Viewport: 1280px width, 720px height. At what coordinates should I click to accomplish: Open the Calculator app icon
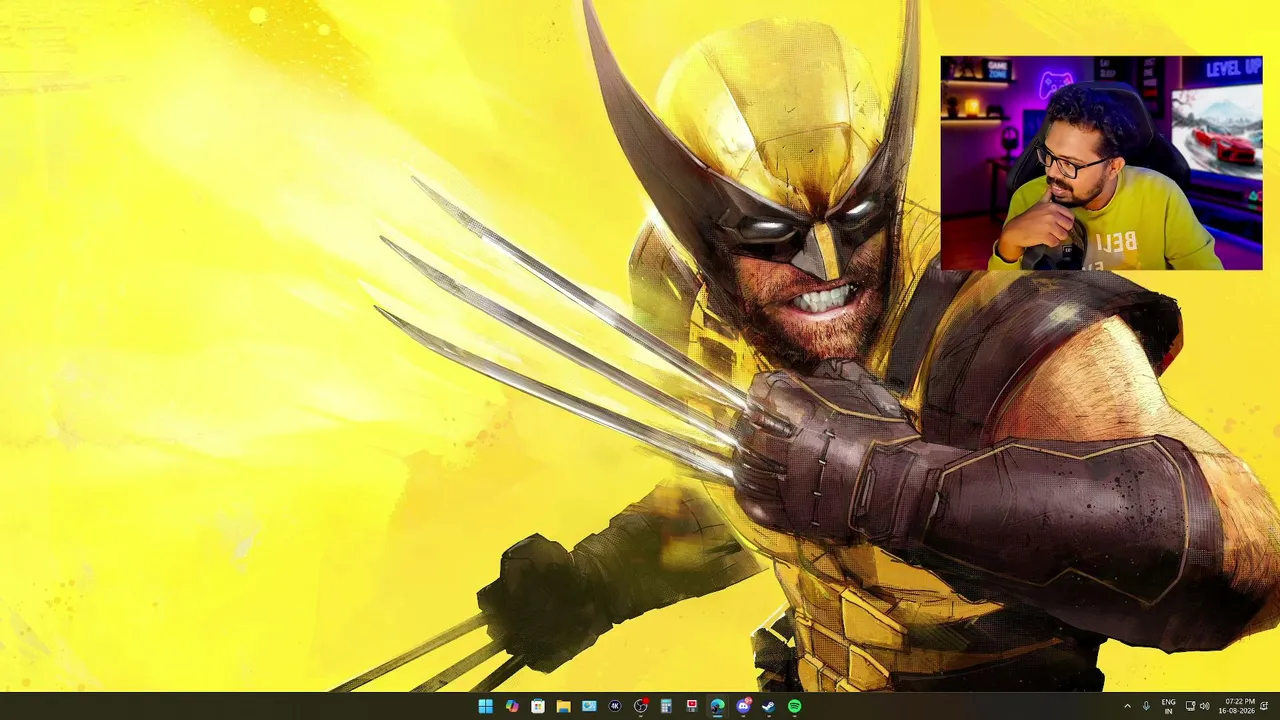click(x=666, y=706)
